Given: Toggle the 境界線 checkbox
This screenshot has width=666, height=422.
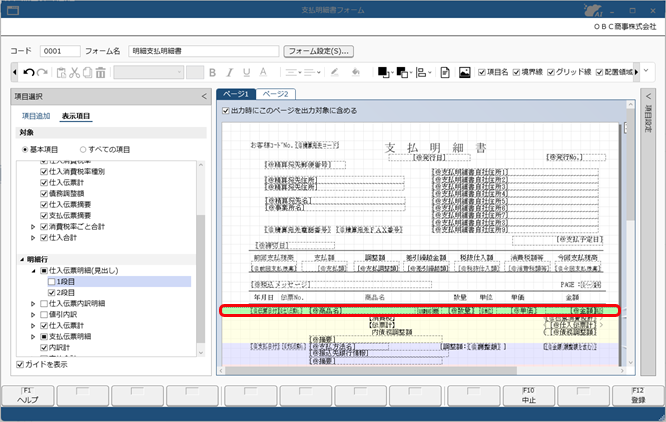Looking at the screenshot, I should [516, 72].
